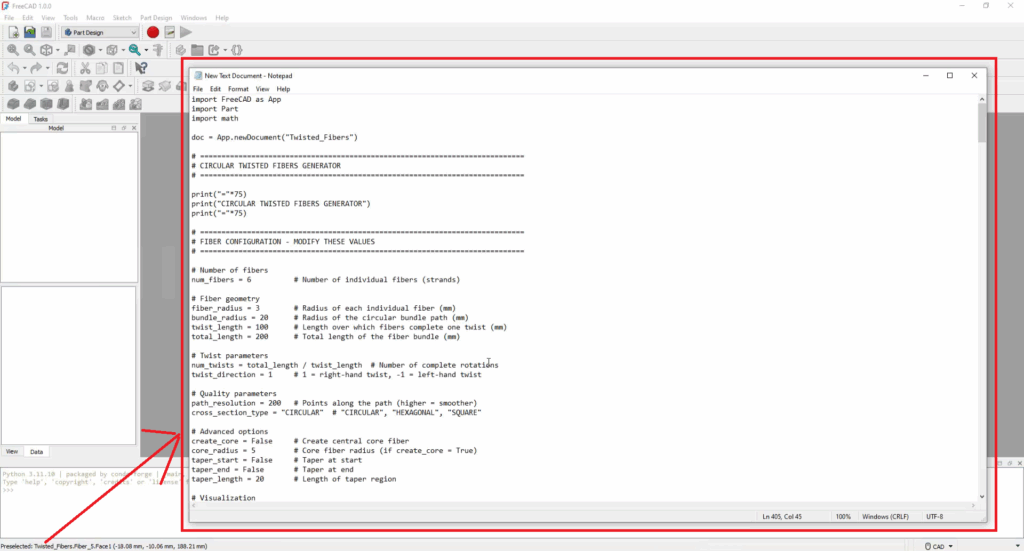Open Notepad's View menu
Image resolution: width=1024 pixels, height=551 pixels.
(x=262, y=89)
